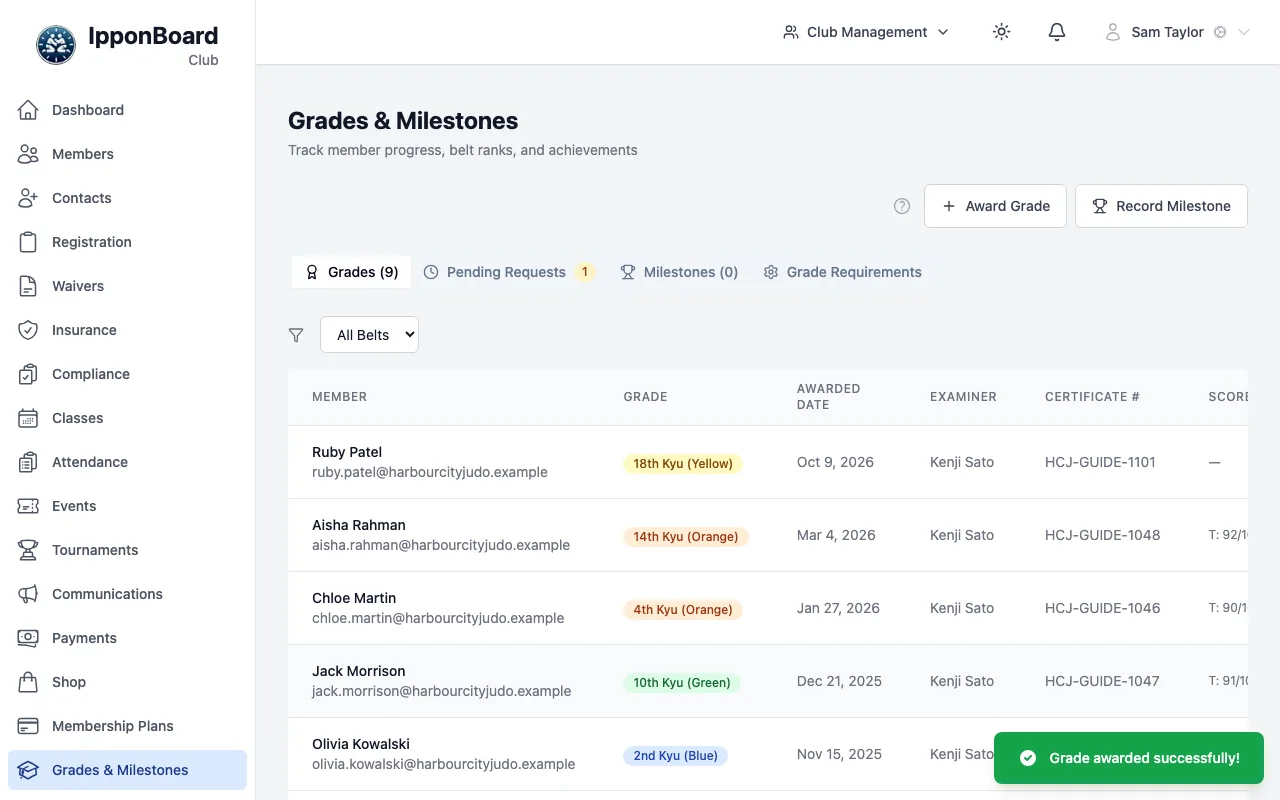
Task: Click Chloe Martin's email address
Action: tap(438, 618)
